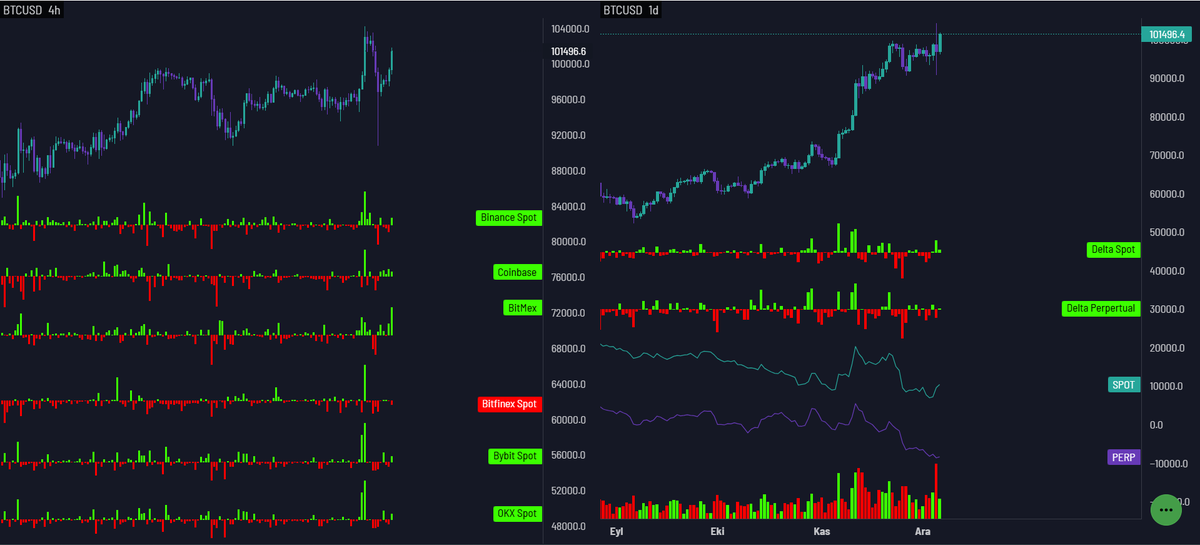Click the 88000.0 level on left price axis
Viewport: 1200px width, 545px height.
(x=570, y=171)
